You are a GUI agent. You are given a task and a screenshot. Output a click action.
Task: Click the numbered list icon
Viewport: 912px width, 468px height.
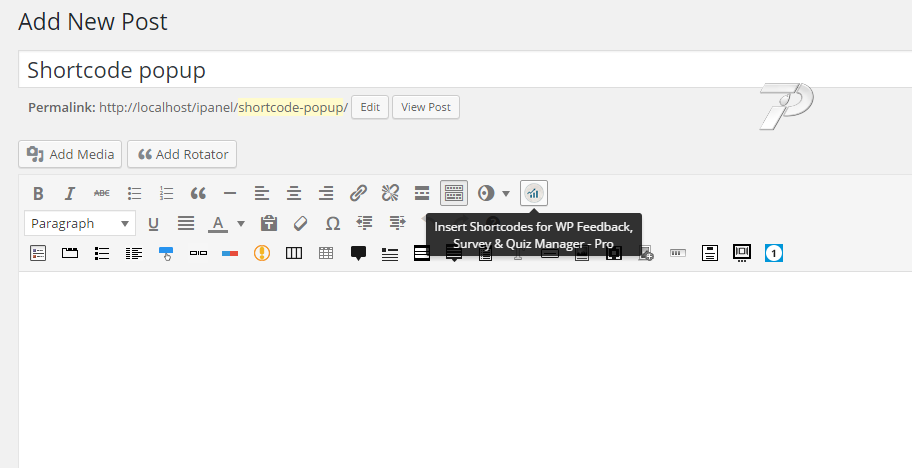pyautogui.click(x=166, y=193)
